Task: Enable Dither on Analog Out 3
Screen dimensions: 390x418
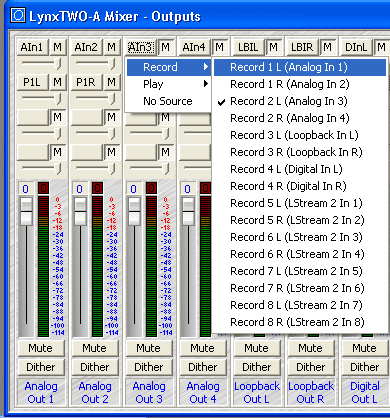Action: pos(149,367)
